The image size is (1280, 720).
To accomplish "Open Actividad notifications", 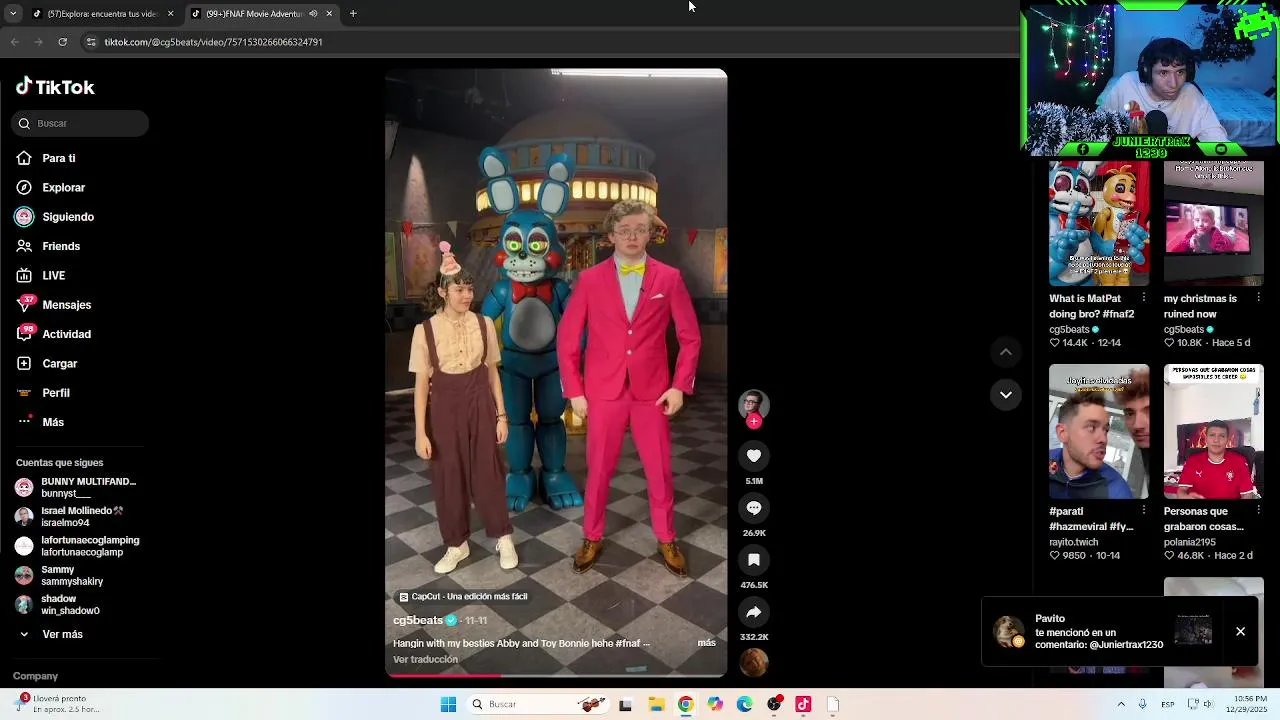I will (66, 334).
